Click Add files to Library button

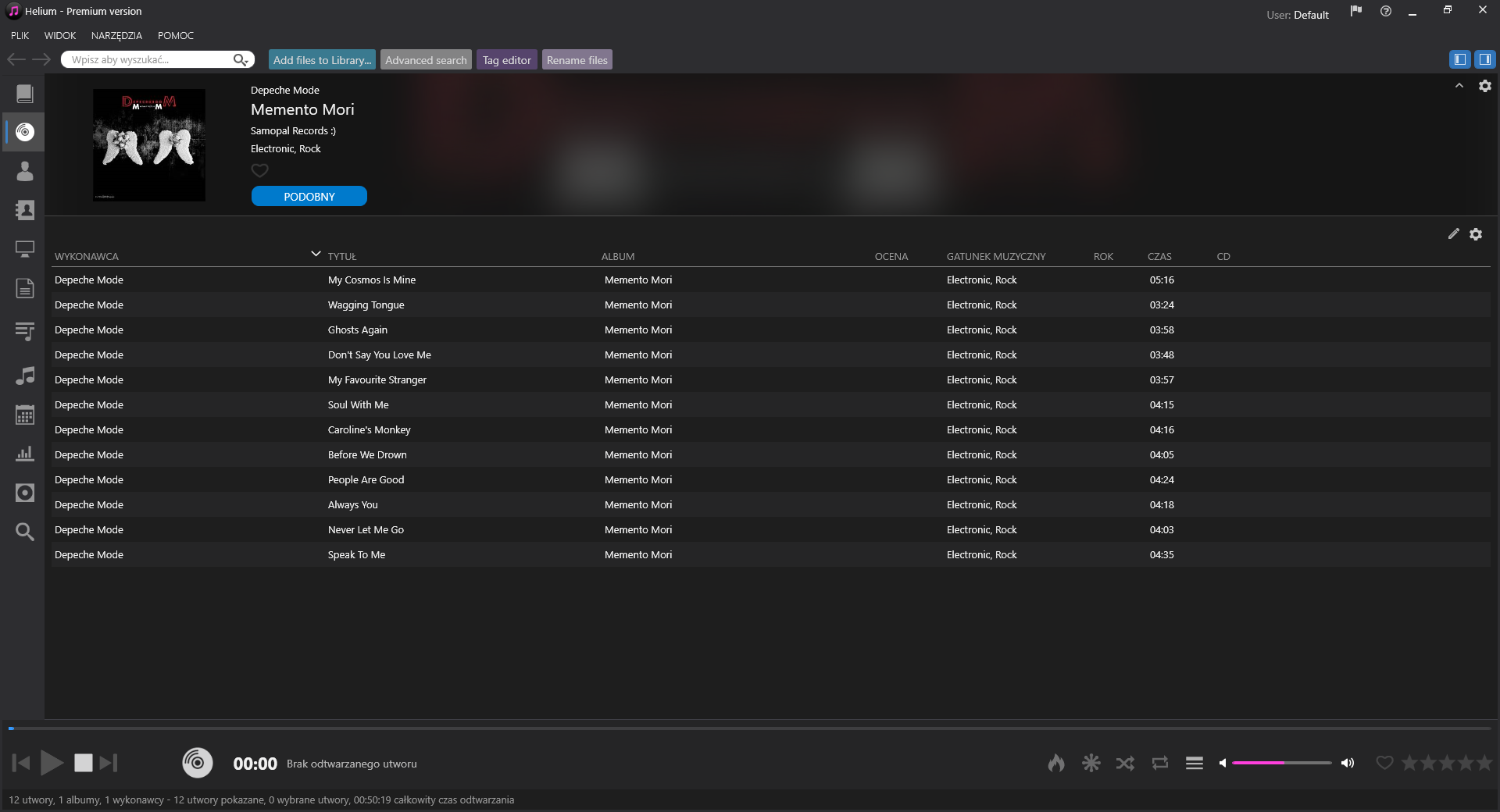pyautogui.click(x=323, y=60)
